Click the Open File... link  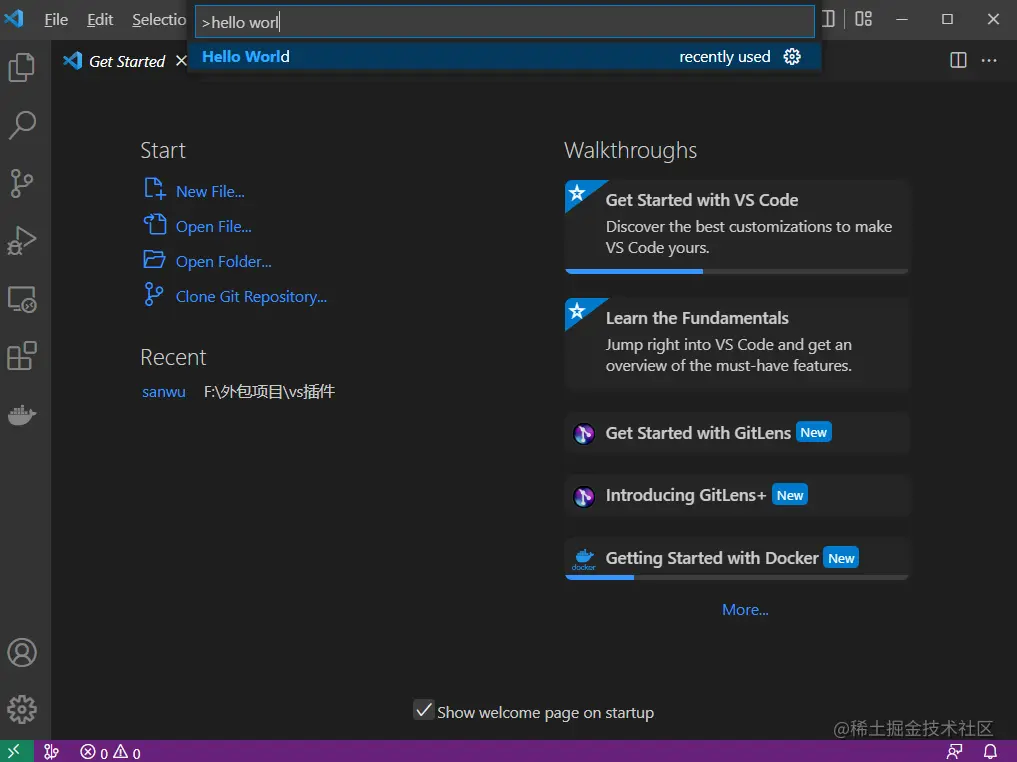coord(213,226)
